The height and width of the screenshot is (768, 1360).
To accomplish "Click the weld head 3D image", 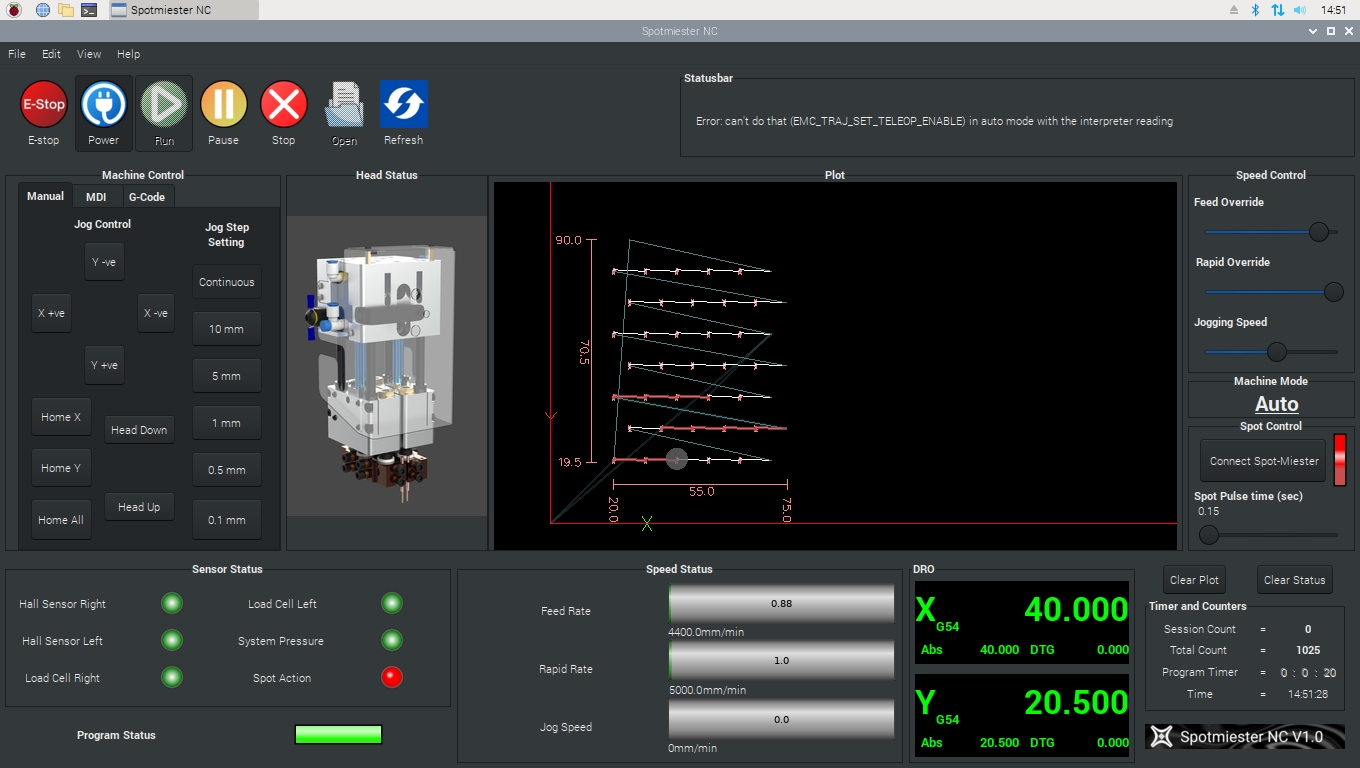I will (x=386, y=366).
